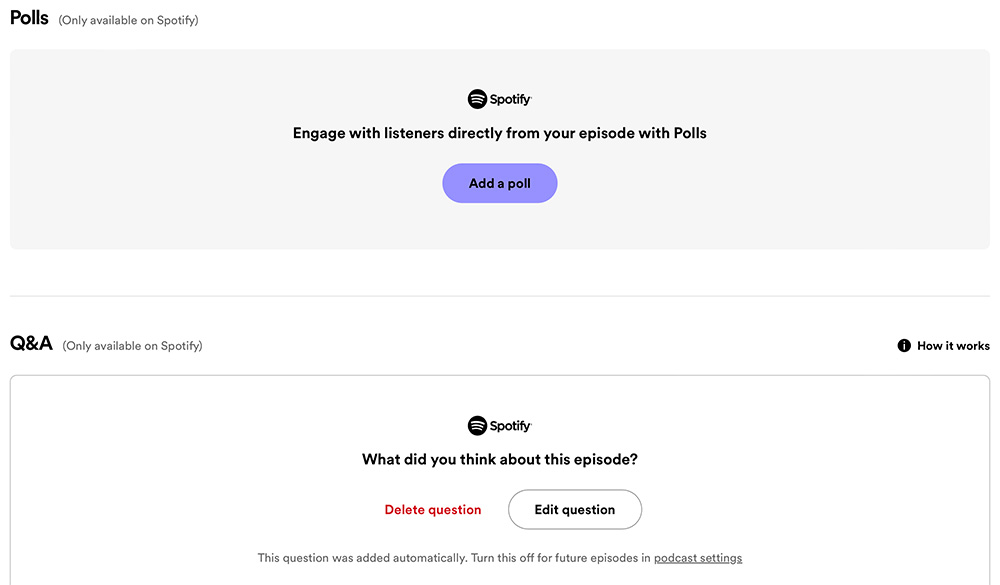Click the Only available on Spotify note beside Q&A
Image resolution: width=1000 pixels, height=585 pixels.
point(132,346)
